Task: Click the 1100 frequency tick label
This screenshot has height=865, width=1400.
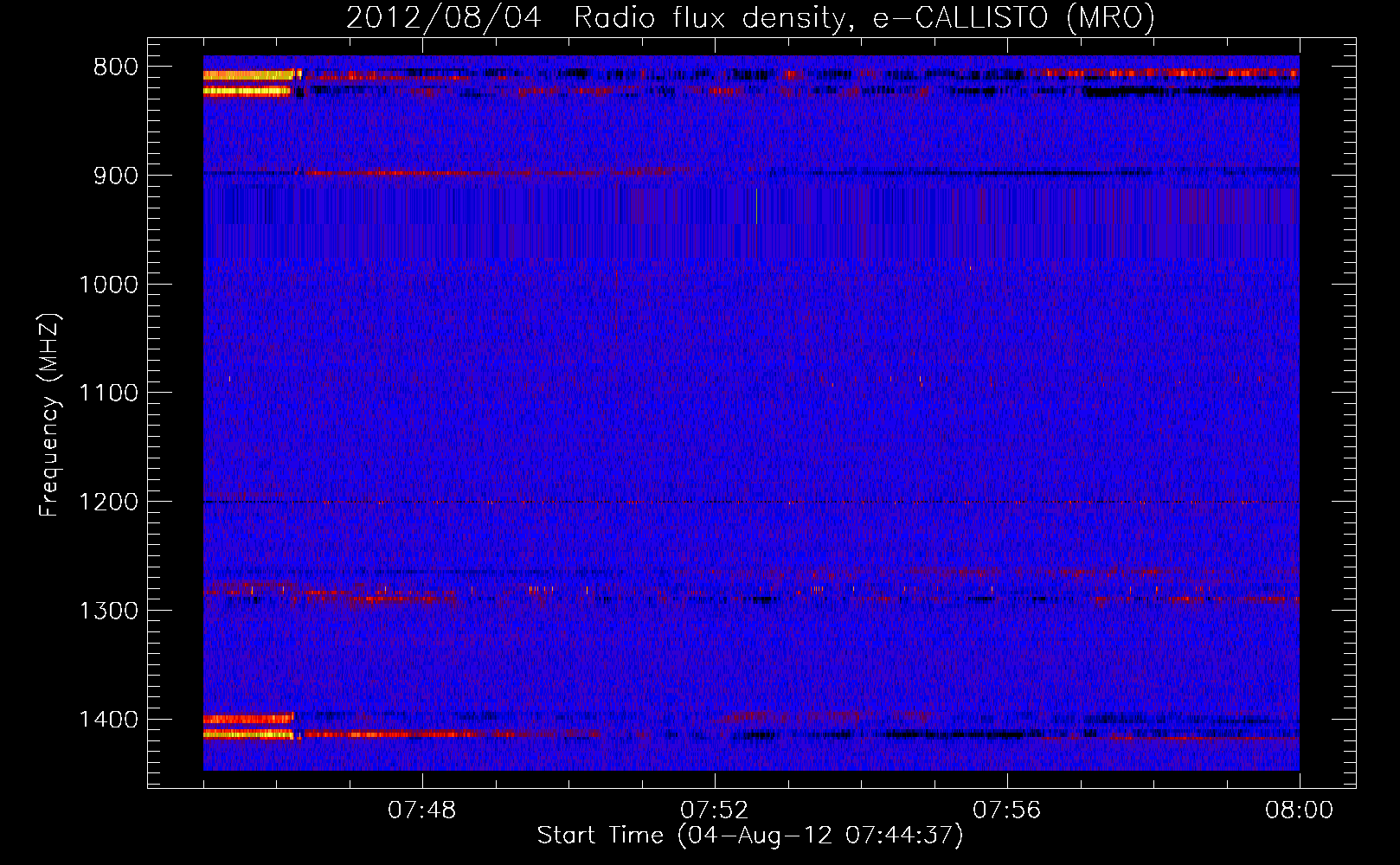Action: [108, 393]
